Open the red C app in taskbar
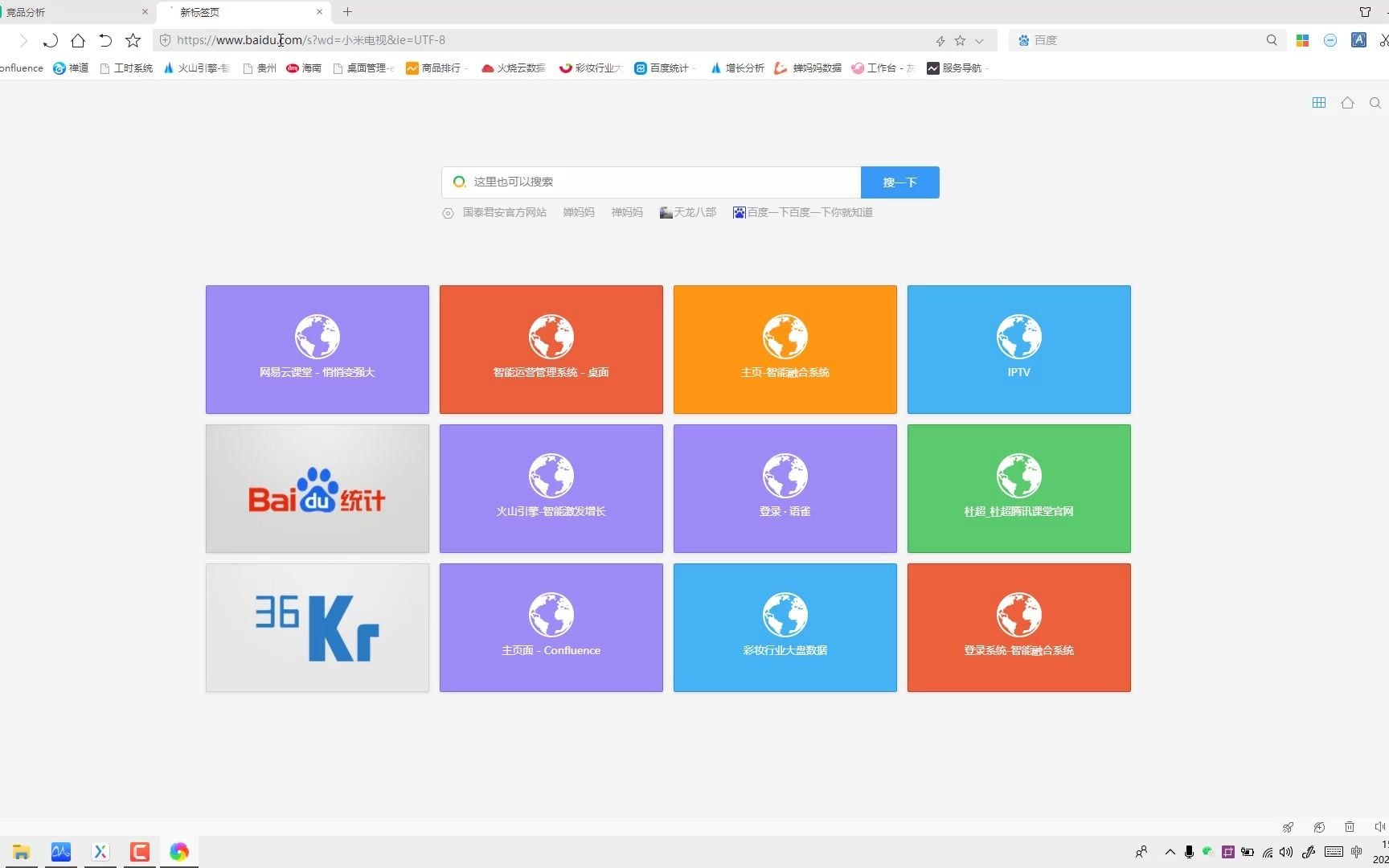This screenshot has height=868, width=1389. click(140, 852)
